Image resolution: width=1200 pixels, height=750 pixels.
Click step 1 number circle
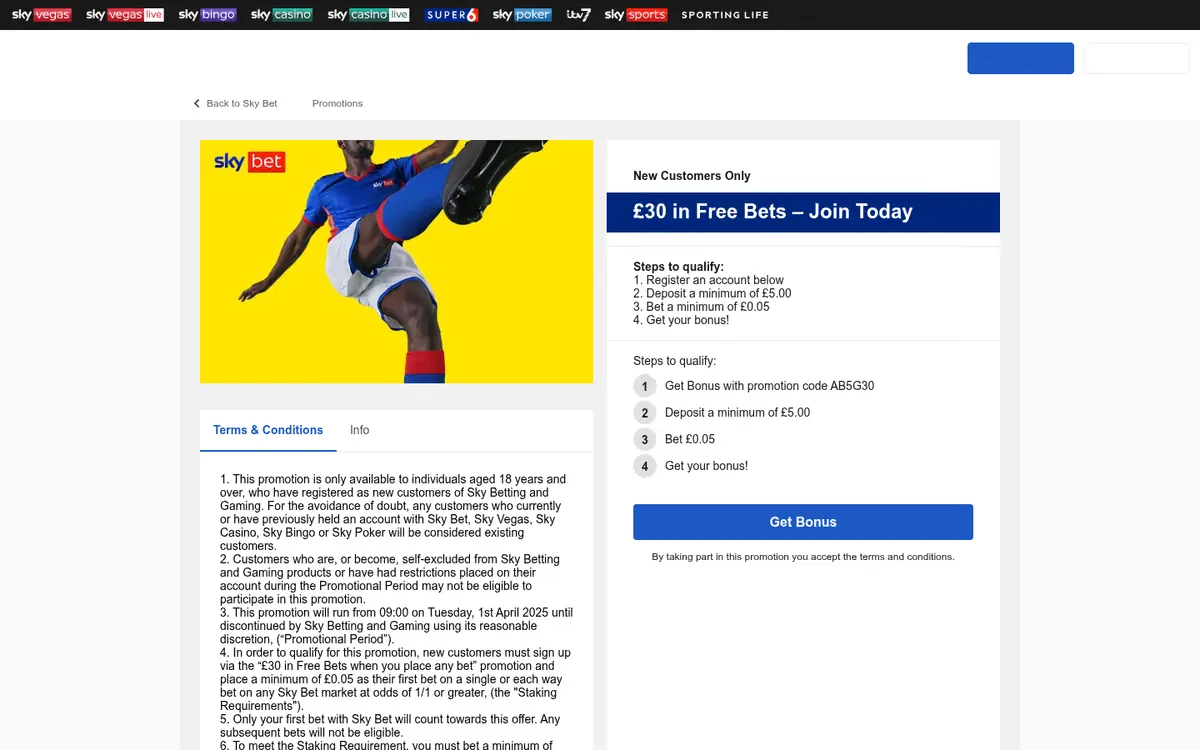pos(645,386)
